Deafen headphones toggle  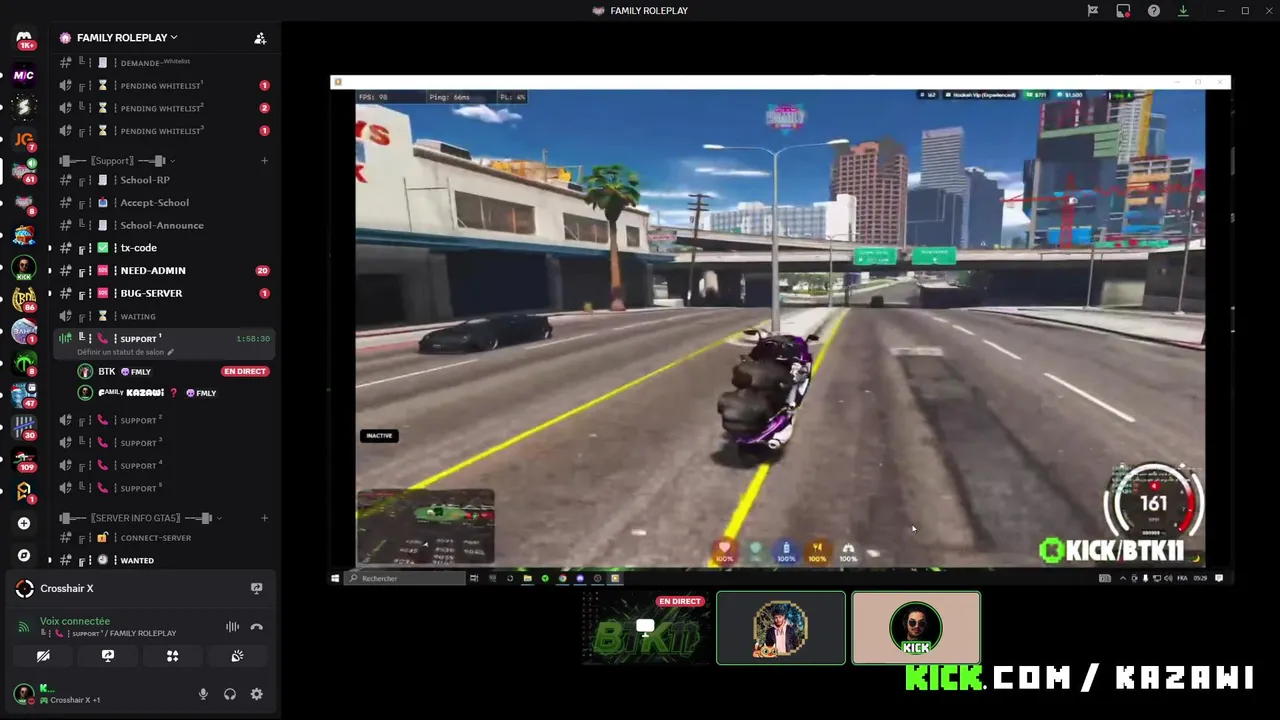point(230,694)
